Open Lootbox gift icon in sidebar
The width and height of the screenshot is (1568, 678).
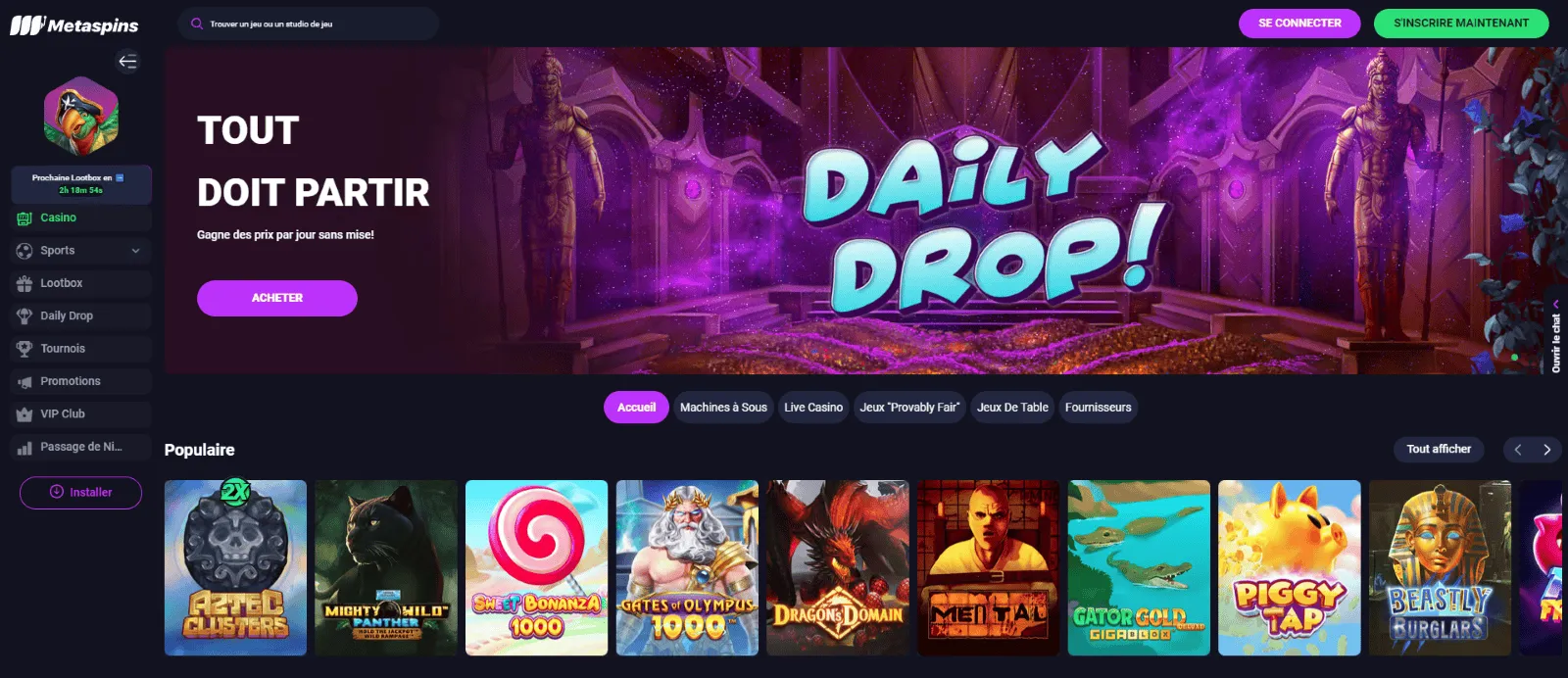click(24, 283)
